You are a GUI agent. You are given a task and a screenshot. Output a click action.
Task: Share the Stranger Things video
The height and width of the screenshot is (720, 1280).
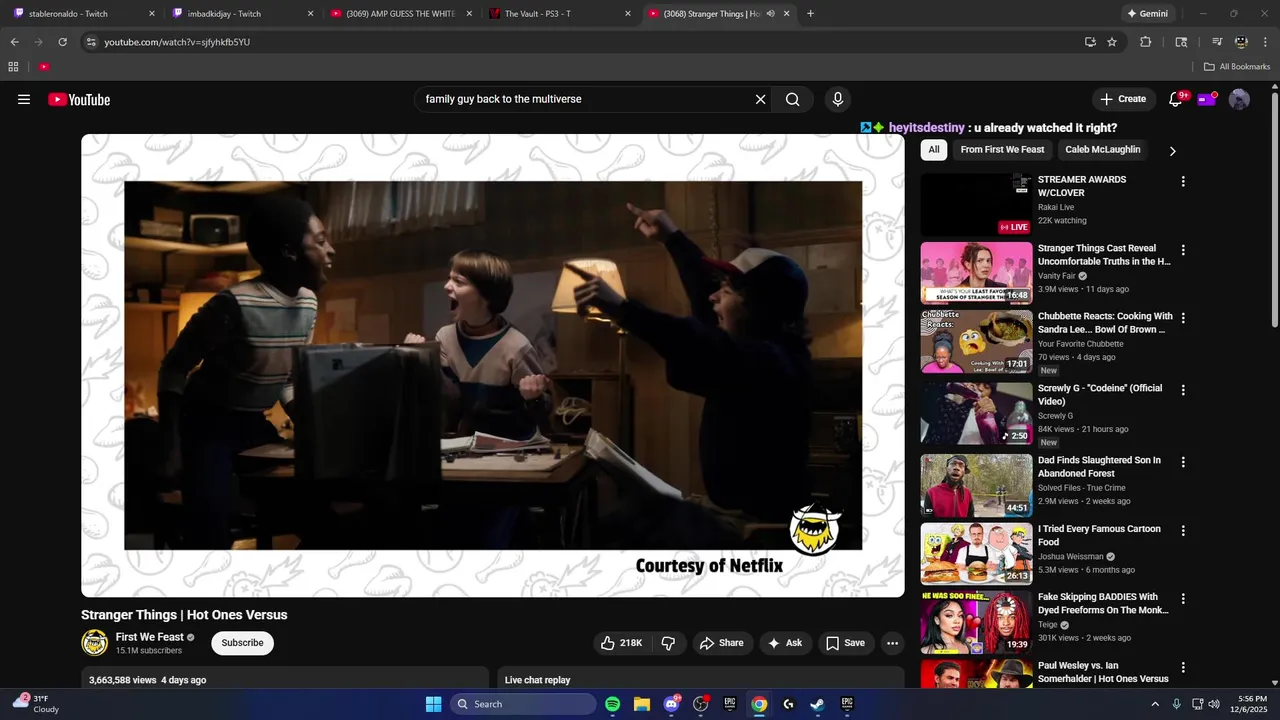coord(722,643)
